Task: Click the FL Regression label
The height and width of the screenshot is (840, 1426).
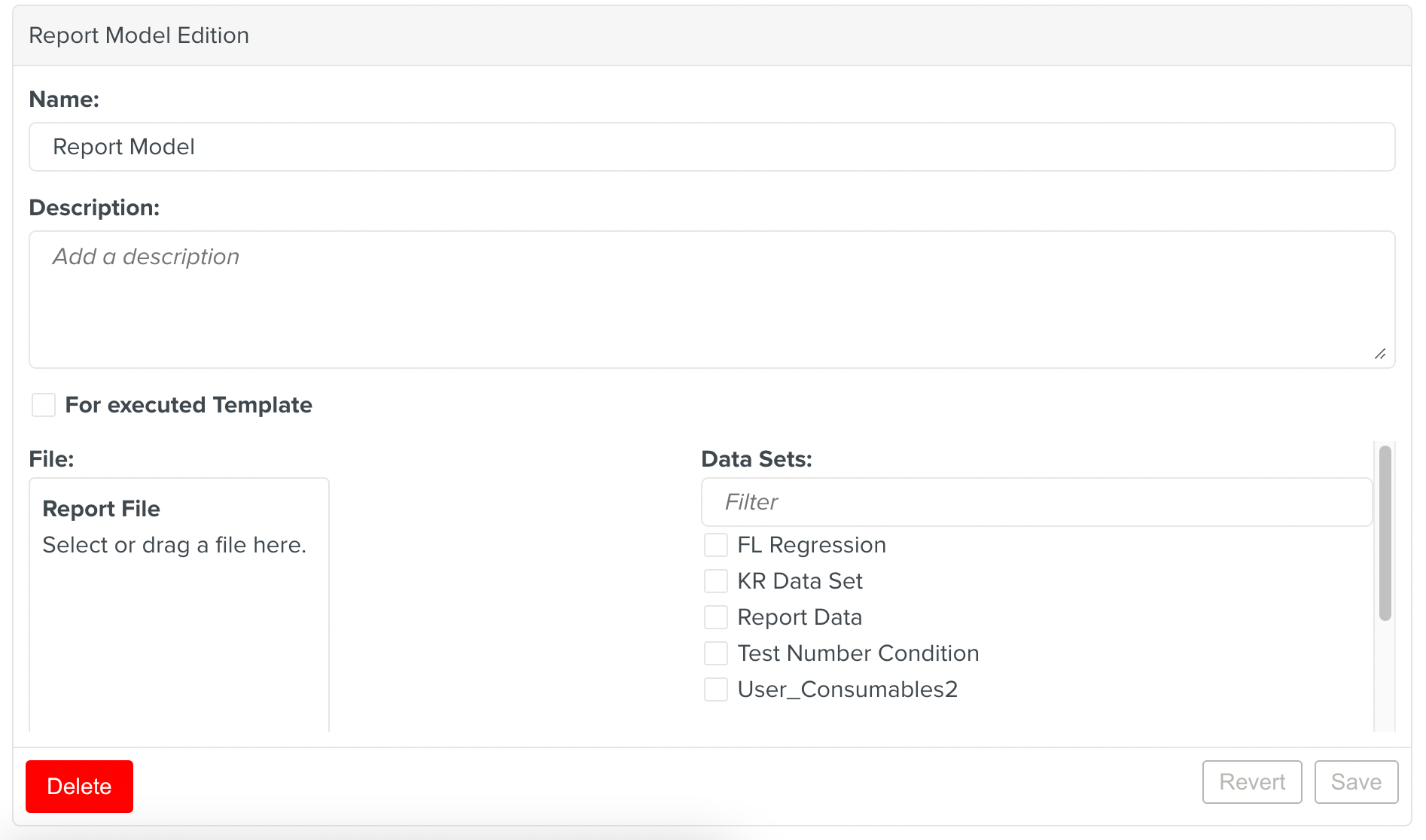Action: [811, 545]
